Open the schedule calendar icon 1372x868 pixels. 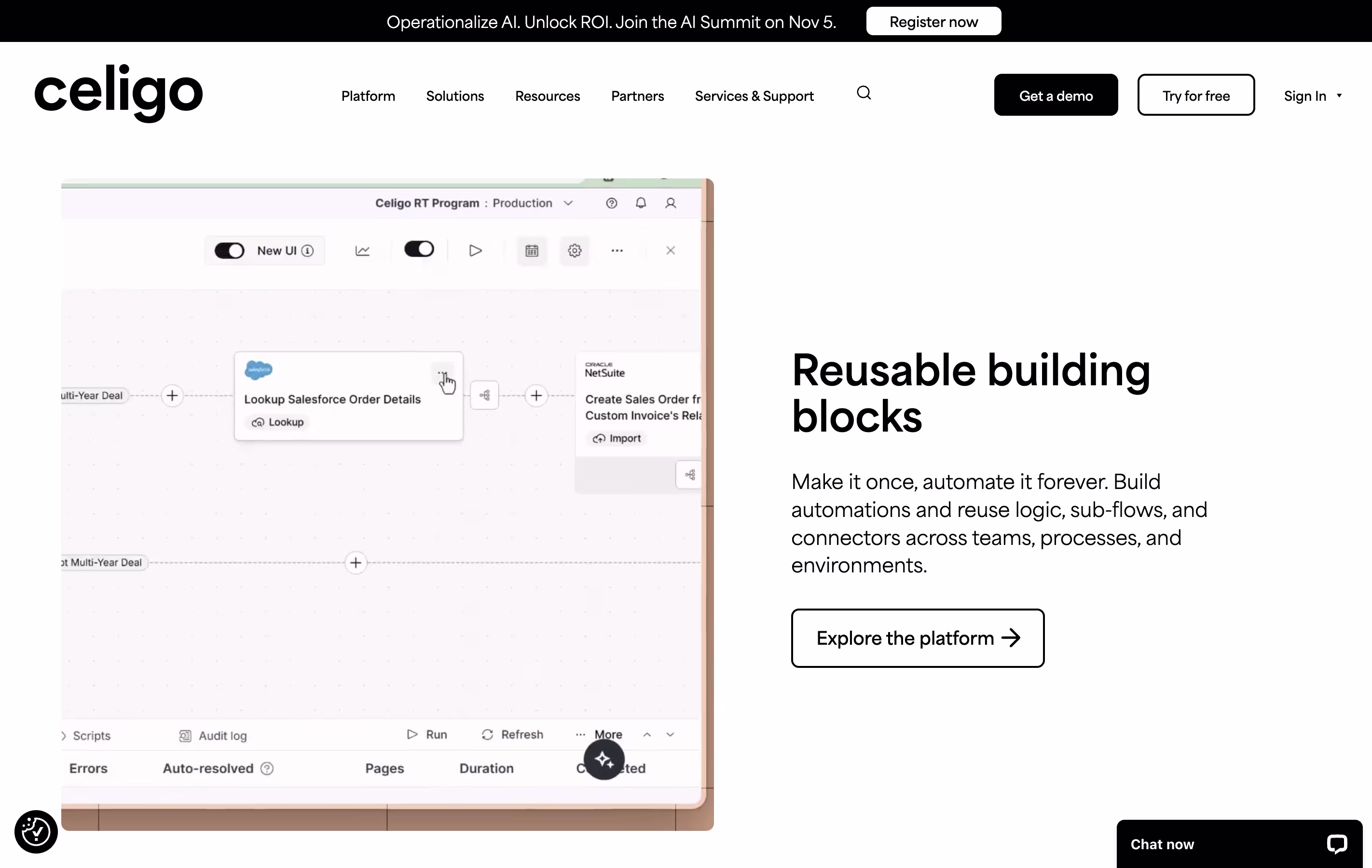532,251
